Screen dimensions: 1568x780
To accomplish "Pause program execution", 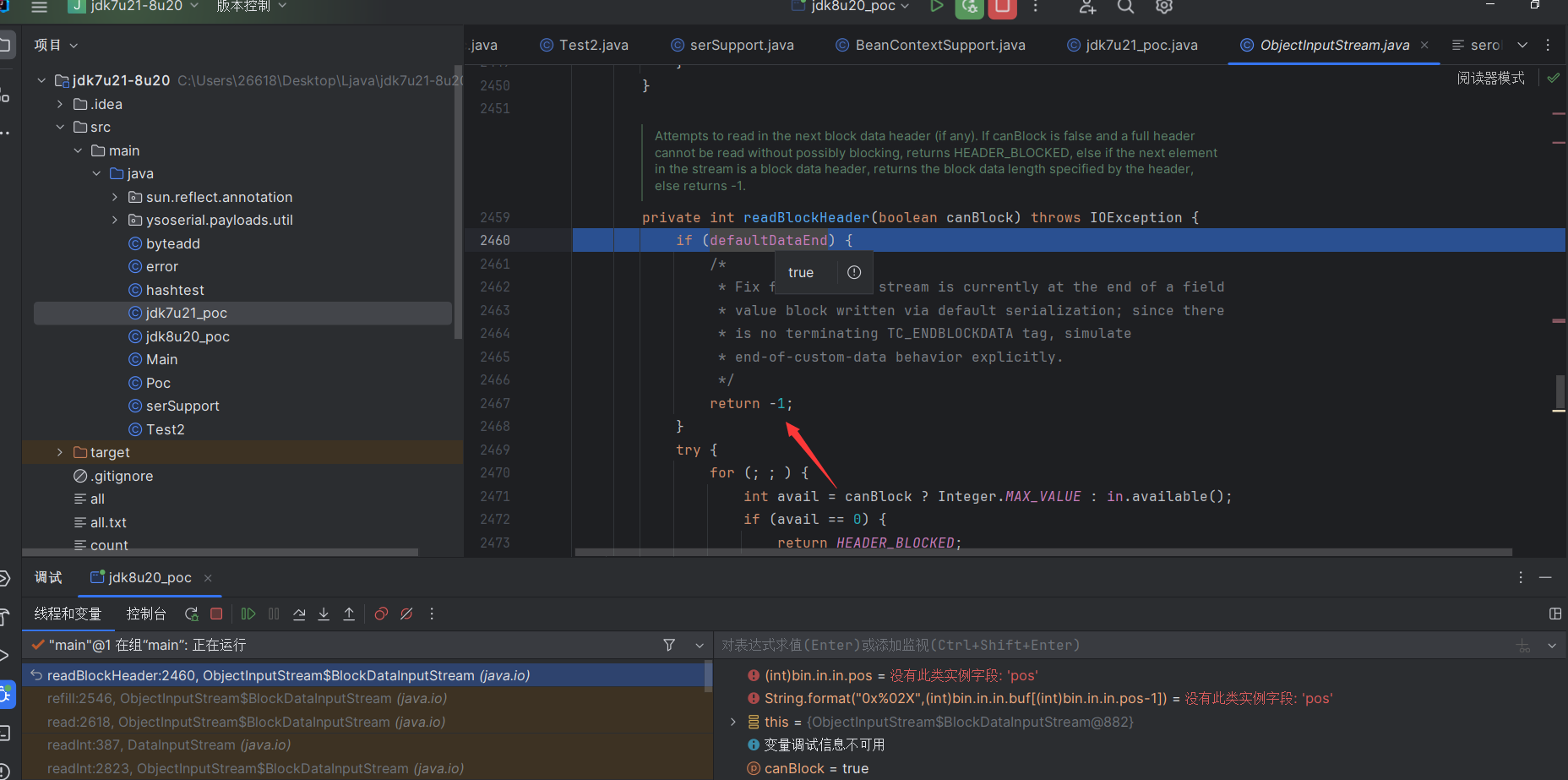I will click(274, 614).
